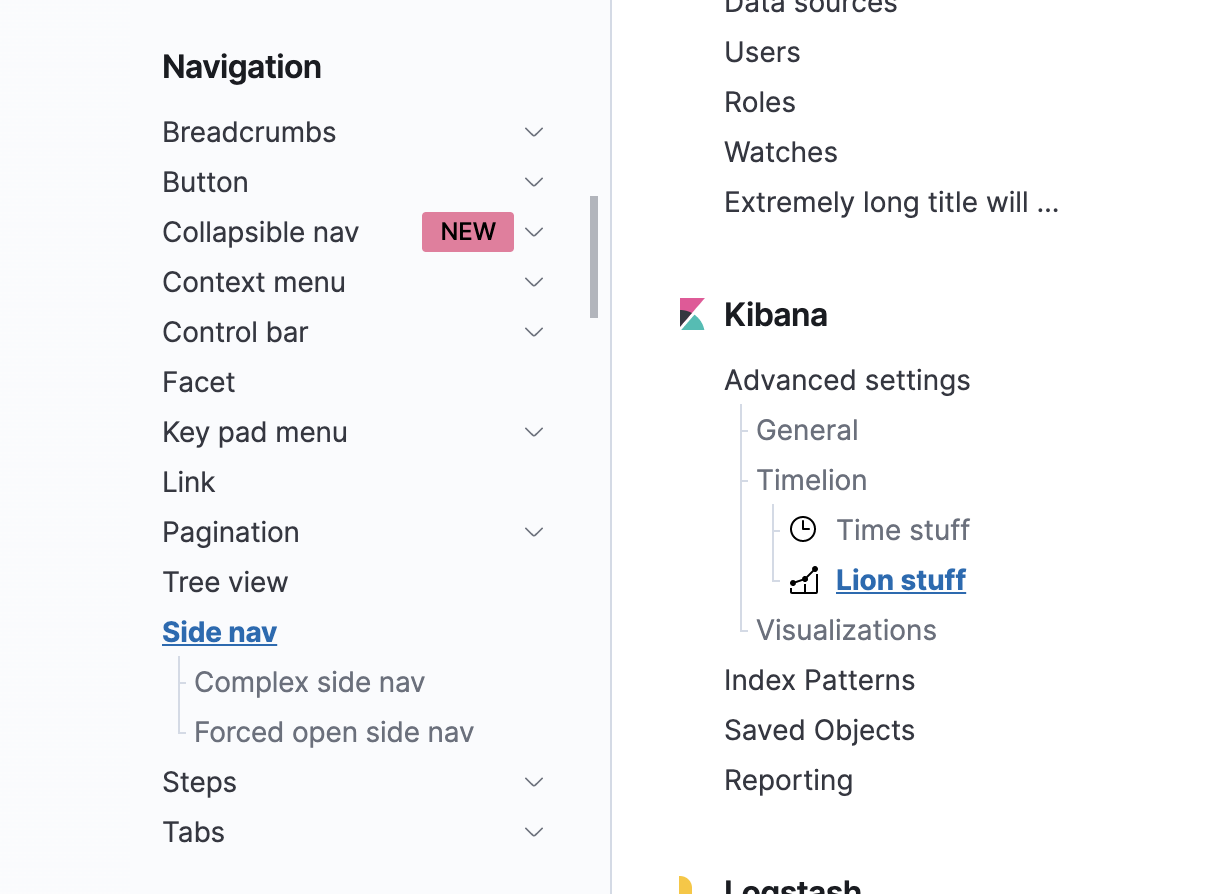Select Forced open side nav item
This screenshot has width=1210, height=894.
click(x=334, y=732)
